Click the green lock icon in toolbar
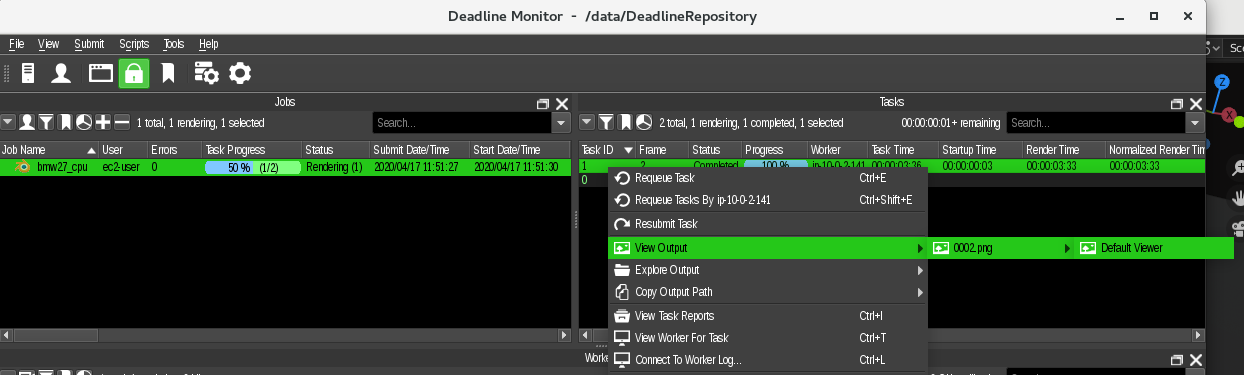 (x=134, y=73)
